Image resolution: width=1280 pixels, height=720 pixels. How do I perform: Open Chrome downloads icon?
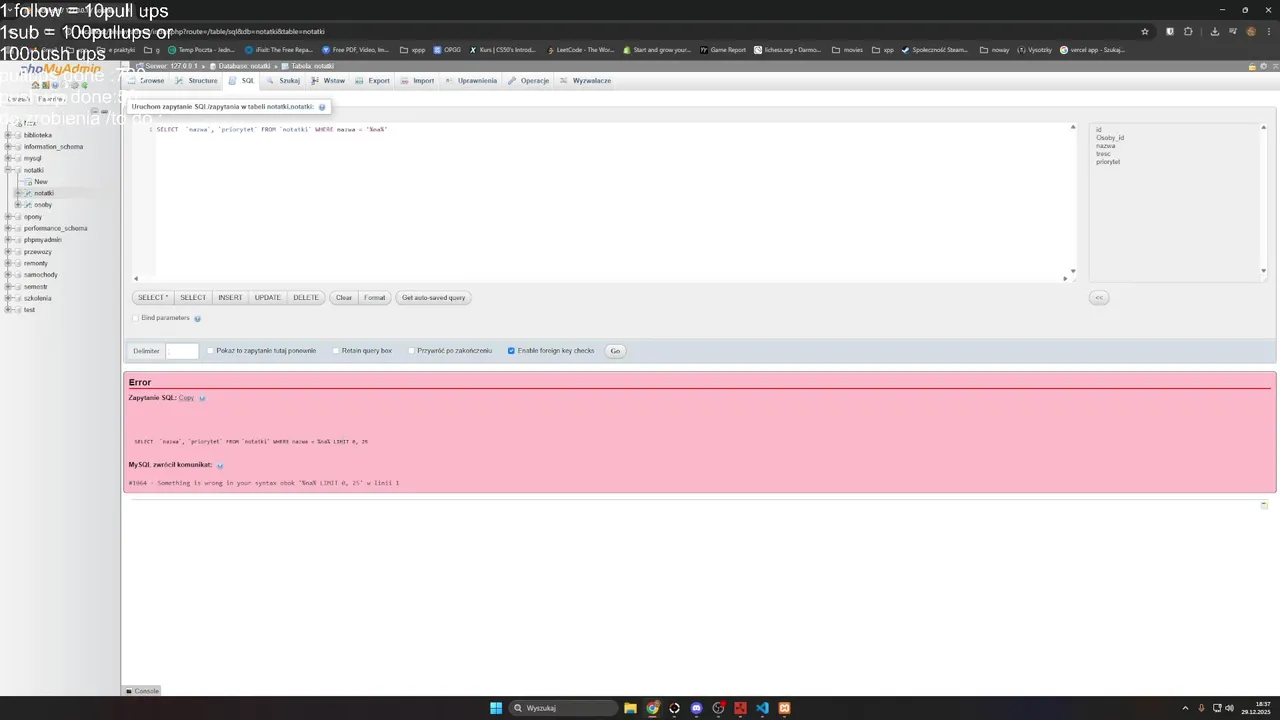1215,31
